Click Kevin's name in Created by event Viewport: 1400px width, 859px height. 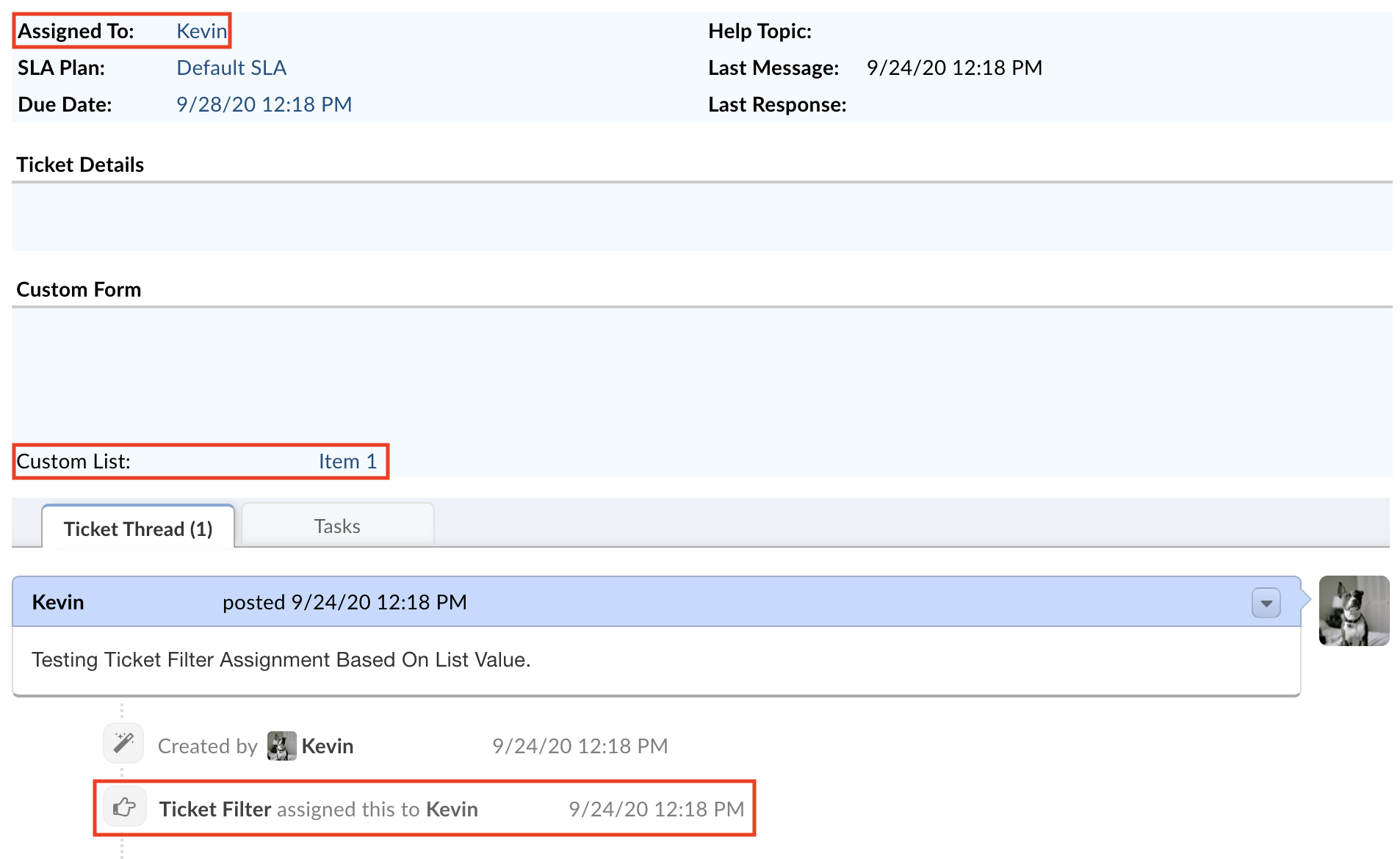pos(328,746)
